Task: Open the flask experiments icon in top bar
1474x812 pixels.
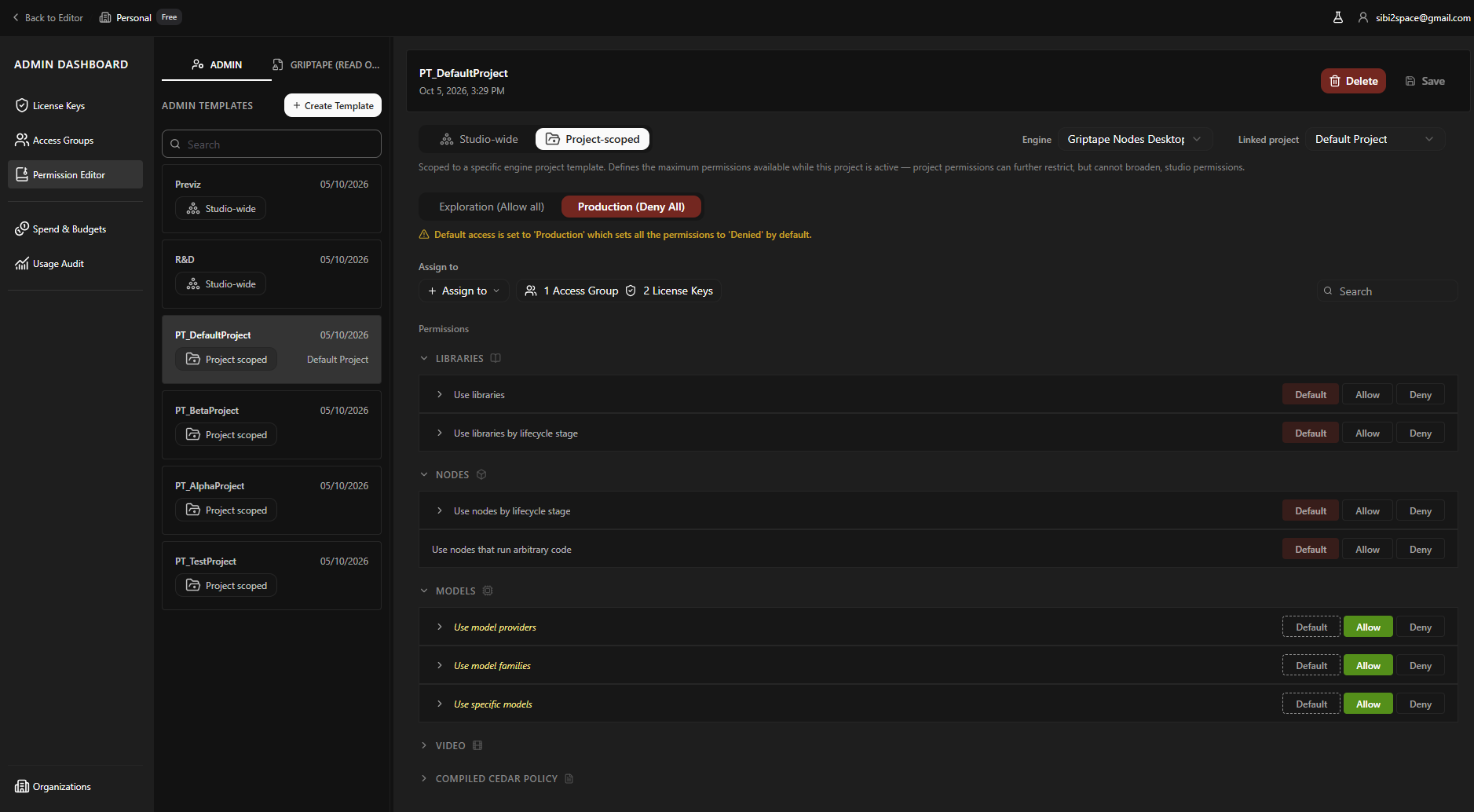Action: (1338, 17)
